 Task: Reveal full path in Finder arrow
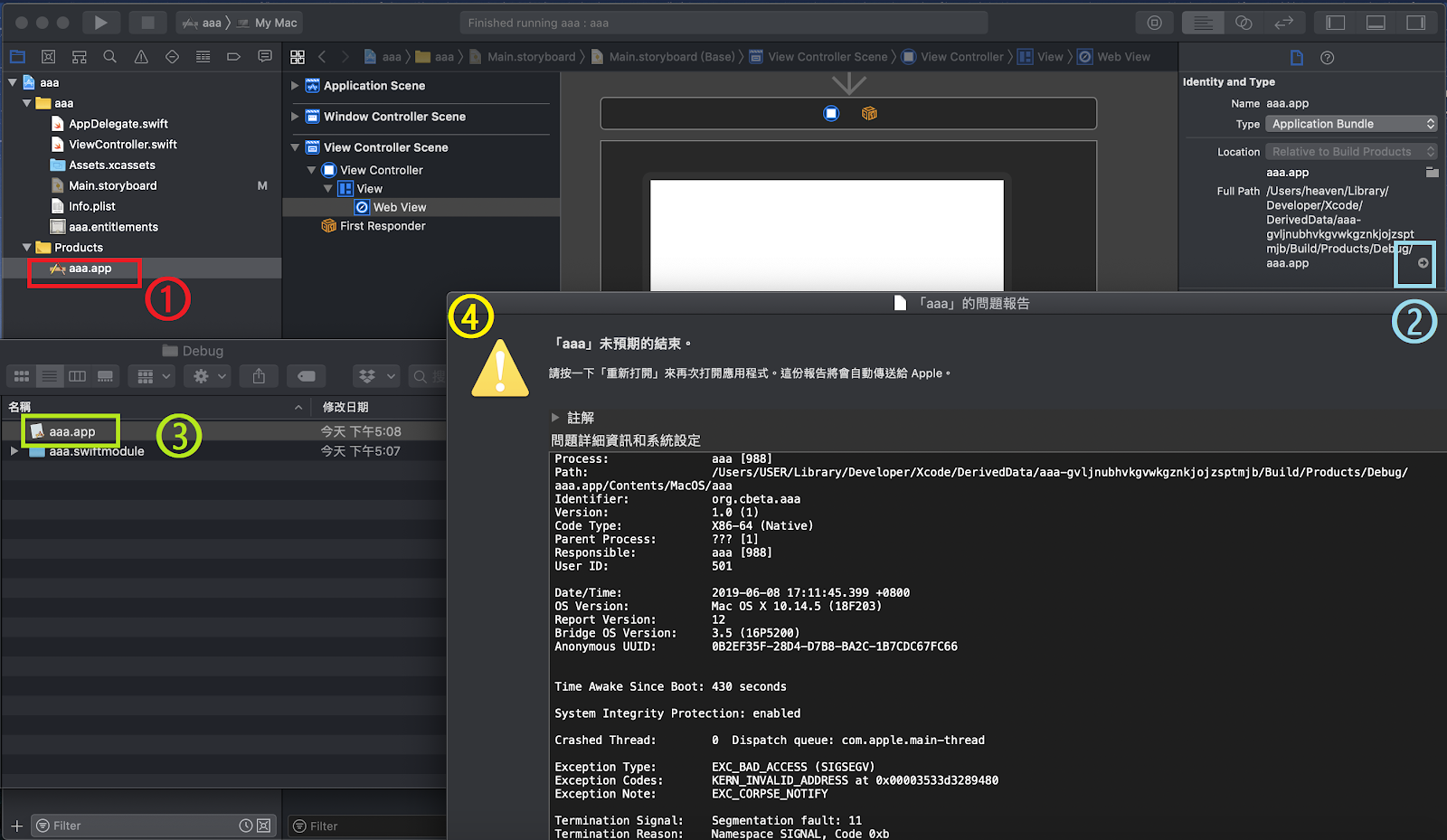click(1423, 263)
